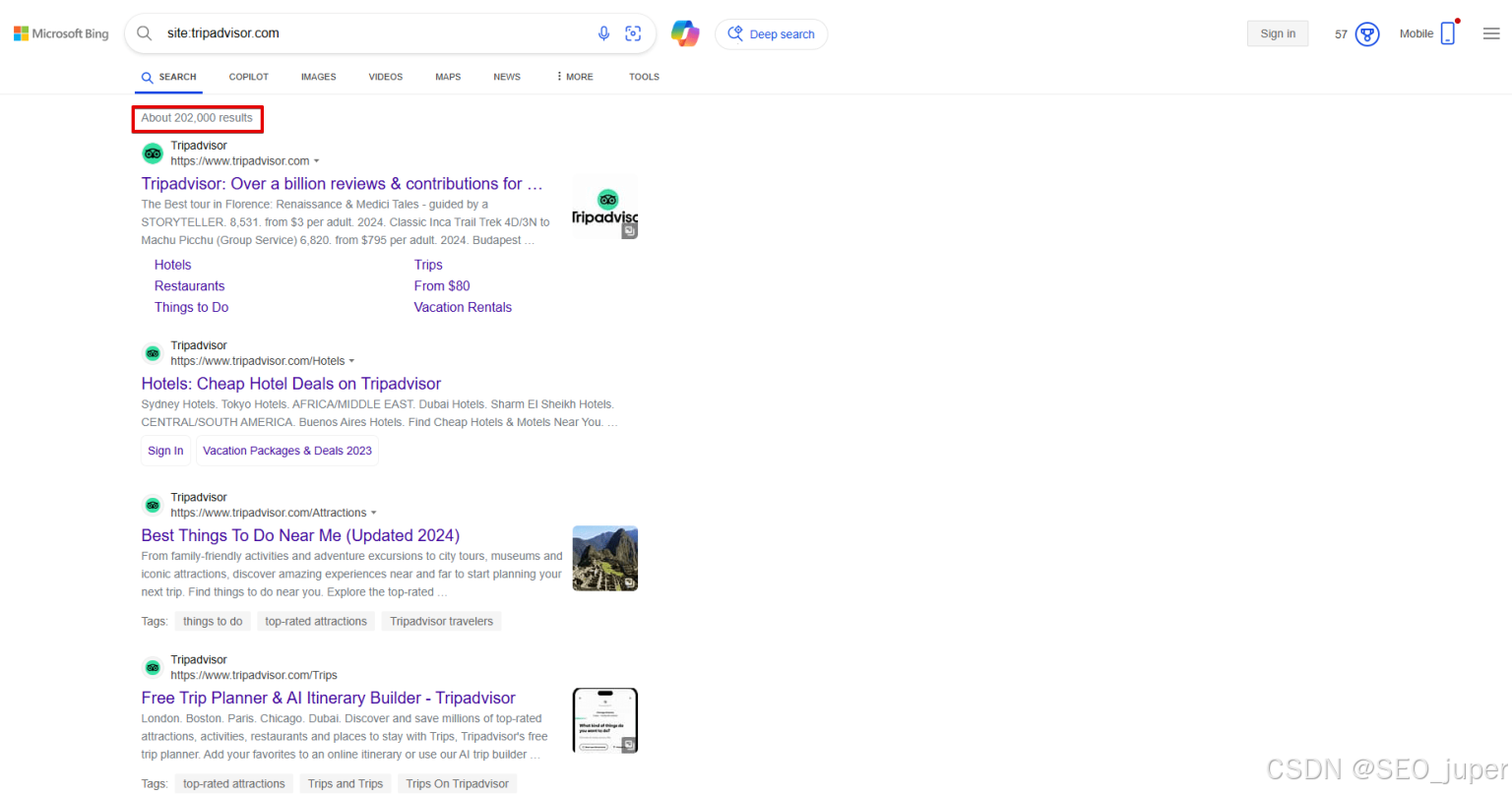This screenshot has width=1512, height=795.
Task: Open the Hotels sitelink
Action: point(172,265)
